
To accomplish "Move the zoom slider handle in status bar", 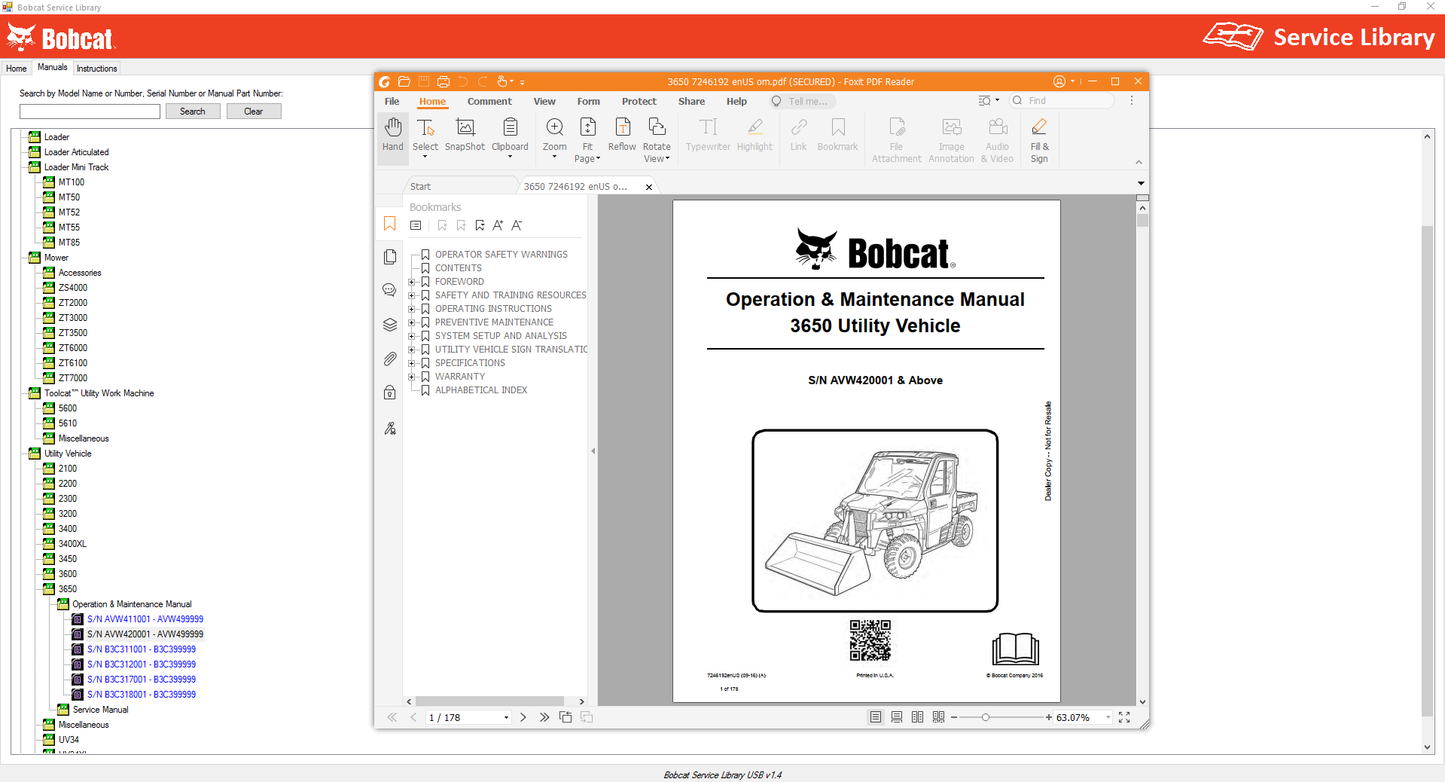I will 986,717.
